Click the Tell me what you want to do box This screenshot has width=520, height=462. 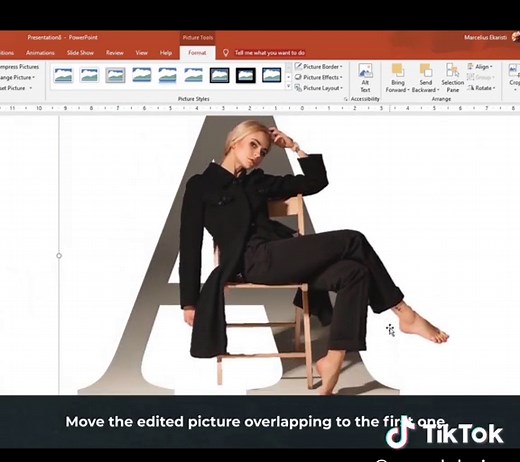click(x=270, y=53)
